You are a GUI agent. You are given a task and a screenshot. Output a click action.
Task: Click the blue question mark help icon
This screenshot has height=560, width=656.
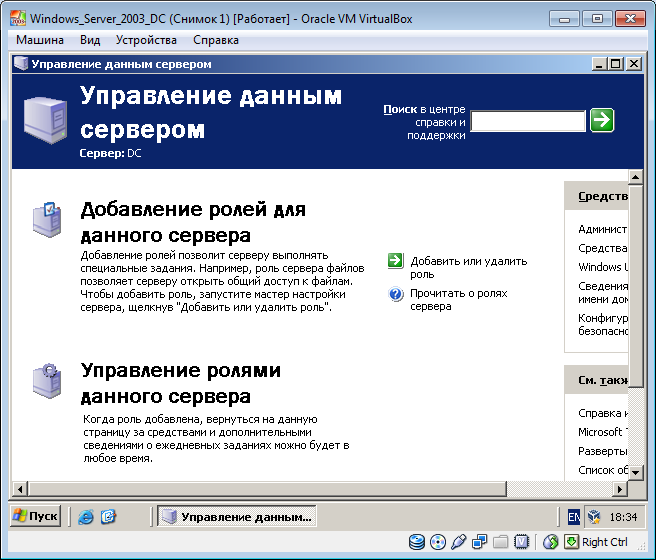[x=396, y=294]
